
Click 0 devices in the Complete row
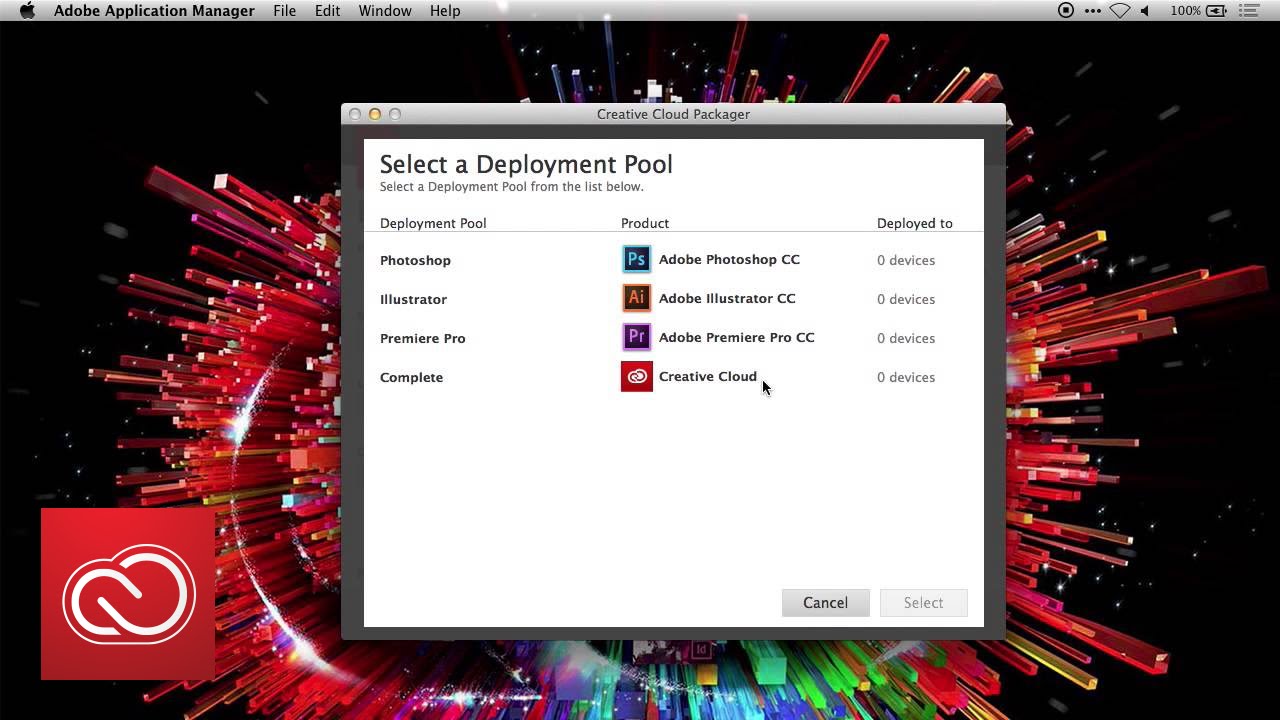click(906, 377)
